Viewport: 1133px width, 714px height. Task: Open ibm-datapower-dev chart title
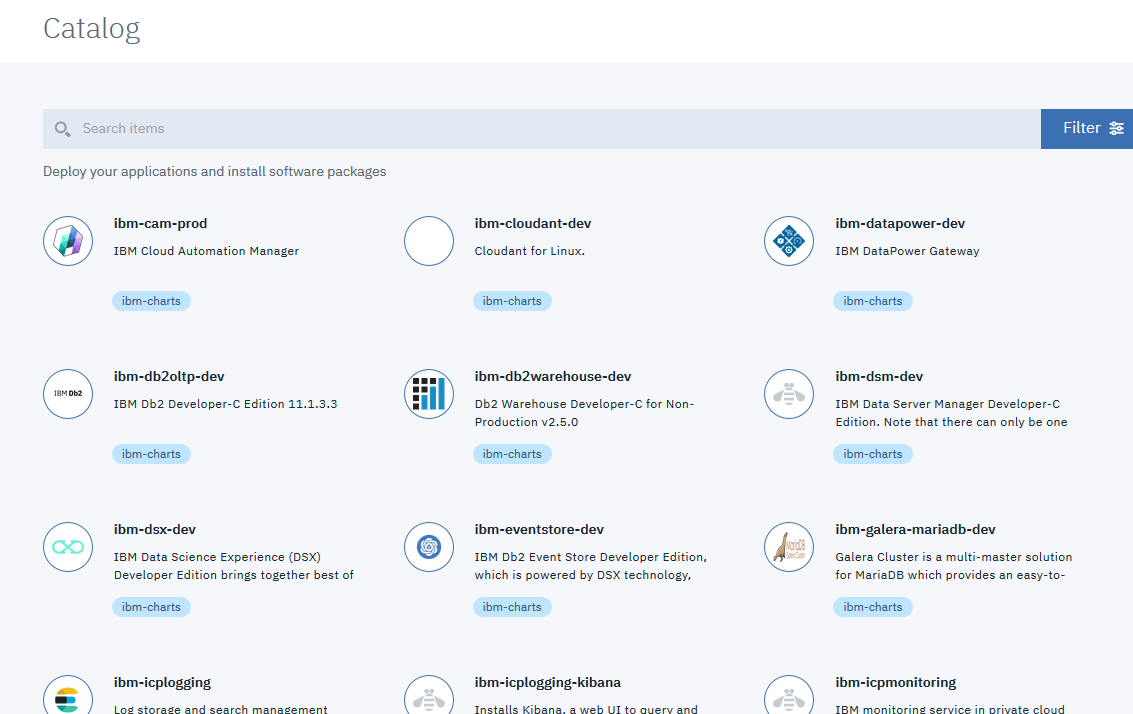pyautogui.click(x=900, y=223)
